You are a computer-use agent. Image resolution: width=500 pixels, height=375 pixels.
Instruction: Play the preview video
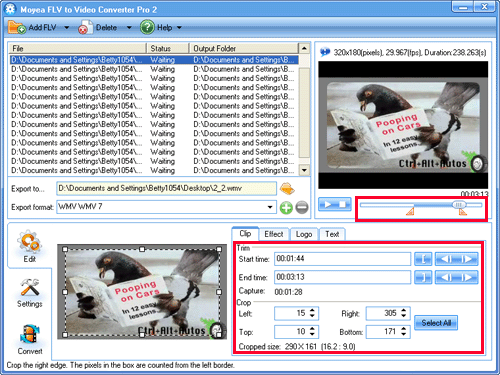click(x=328, y=204)
